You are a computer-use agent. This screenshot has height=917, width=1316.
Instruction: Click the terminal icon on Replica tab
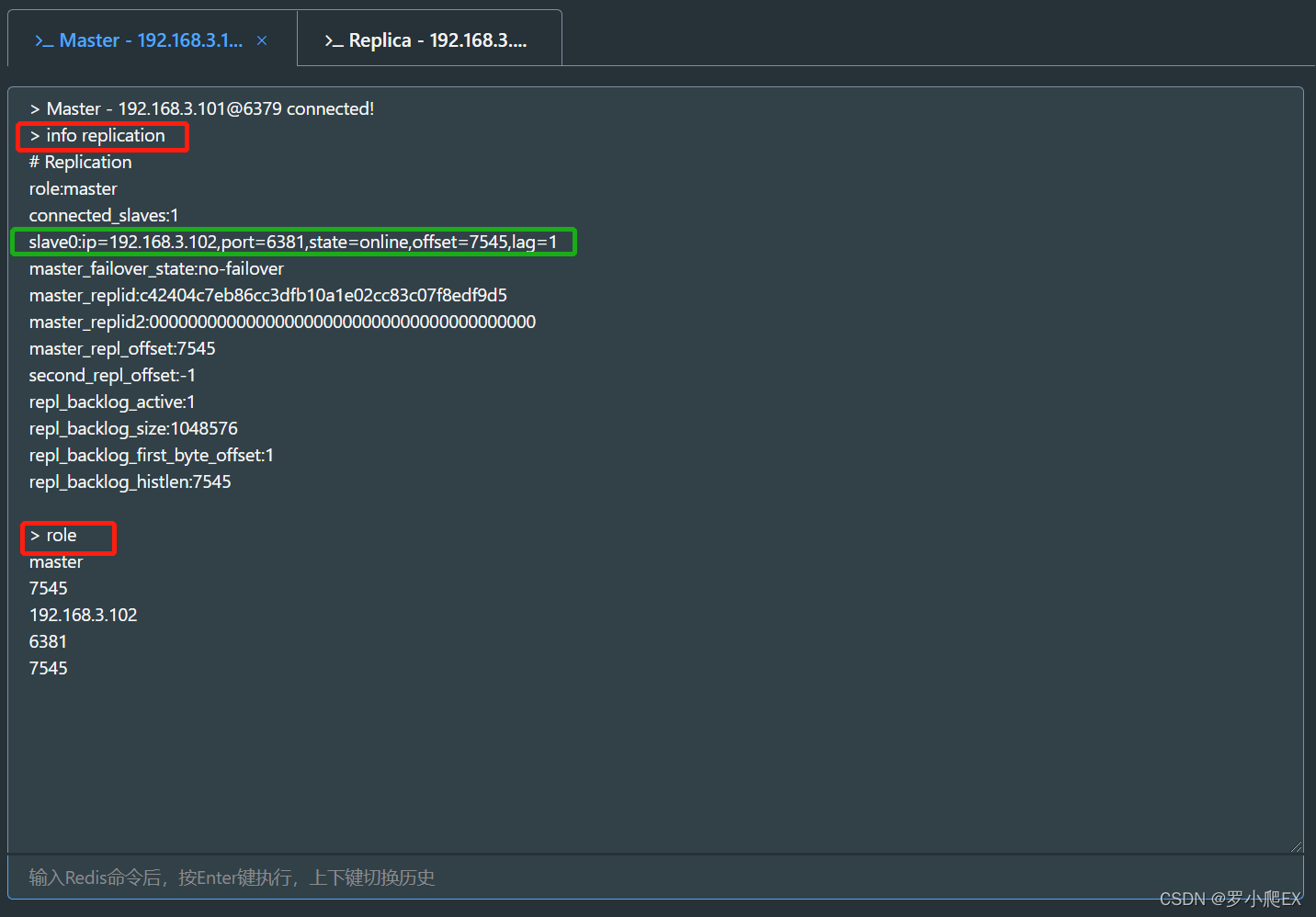(x=334, y=40)
